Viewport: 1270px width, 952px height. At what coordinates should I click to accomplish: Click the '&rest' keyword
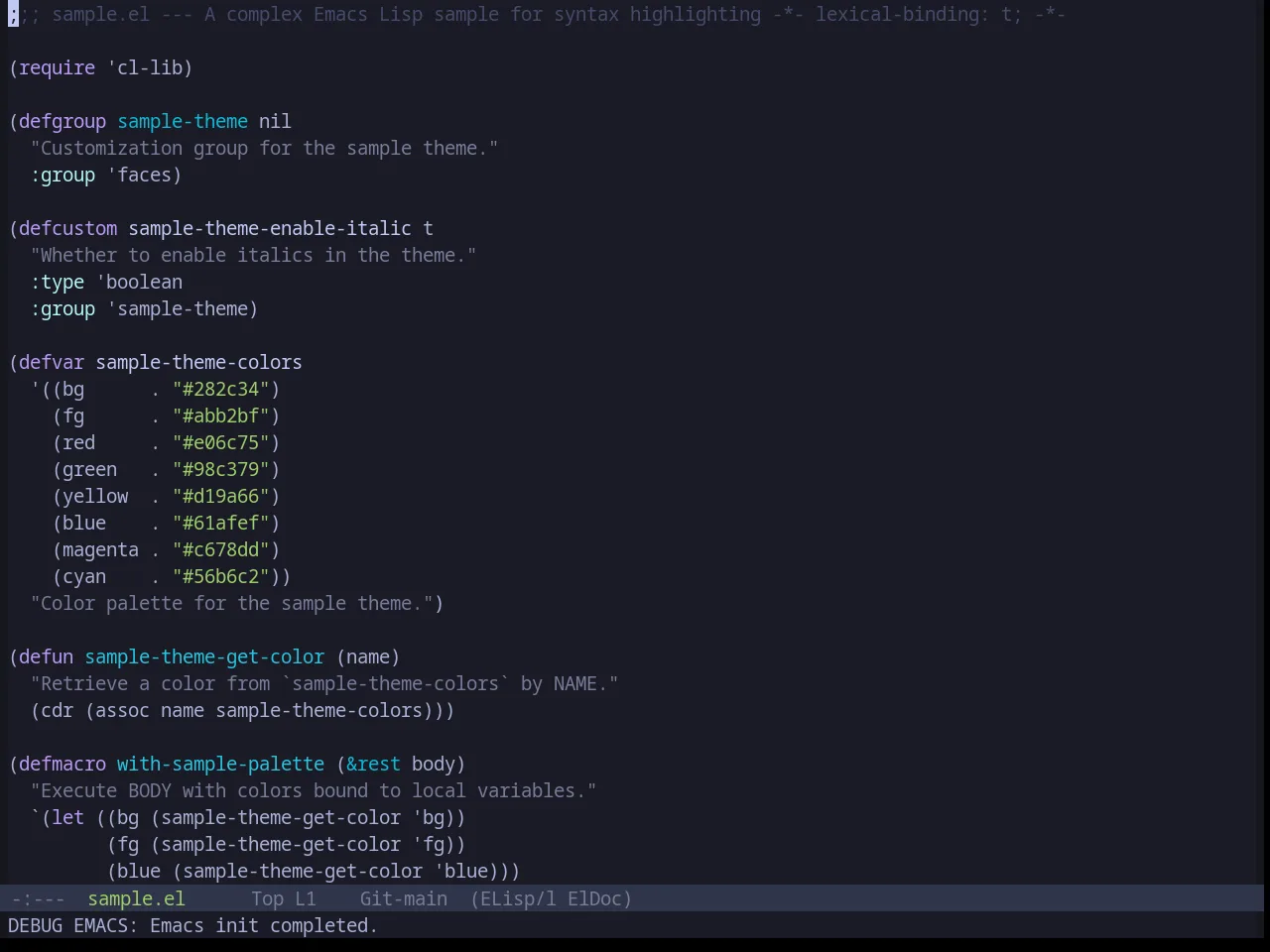374,764
